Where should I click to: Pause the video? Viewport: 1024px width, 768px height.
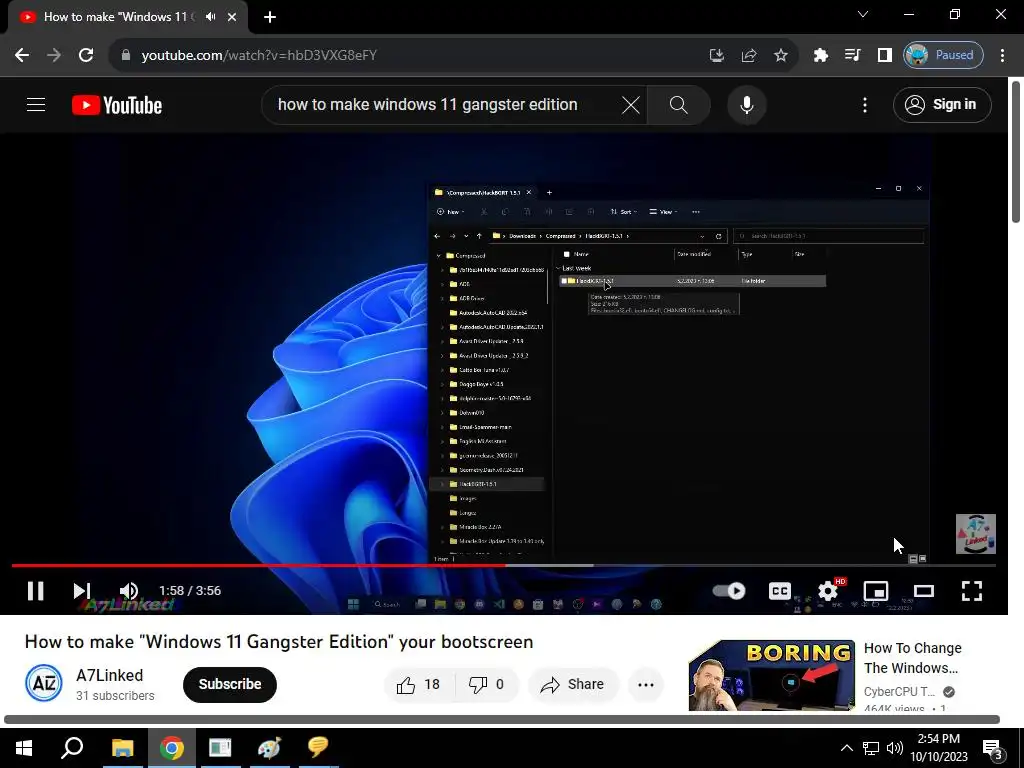coord(35,590)
